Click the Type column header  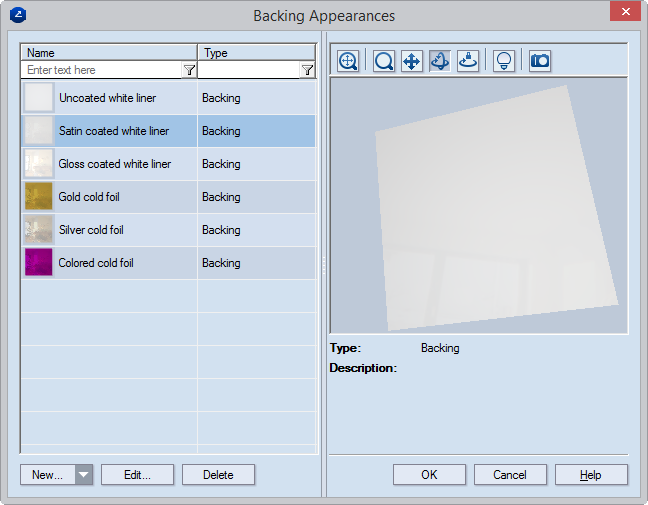[x=257, y=53]
